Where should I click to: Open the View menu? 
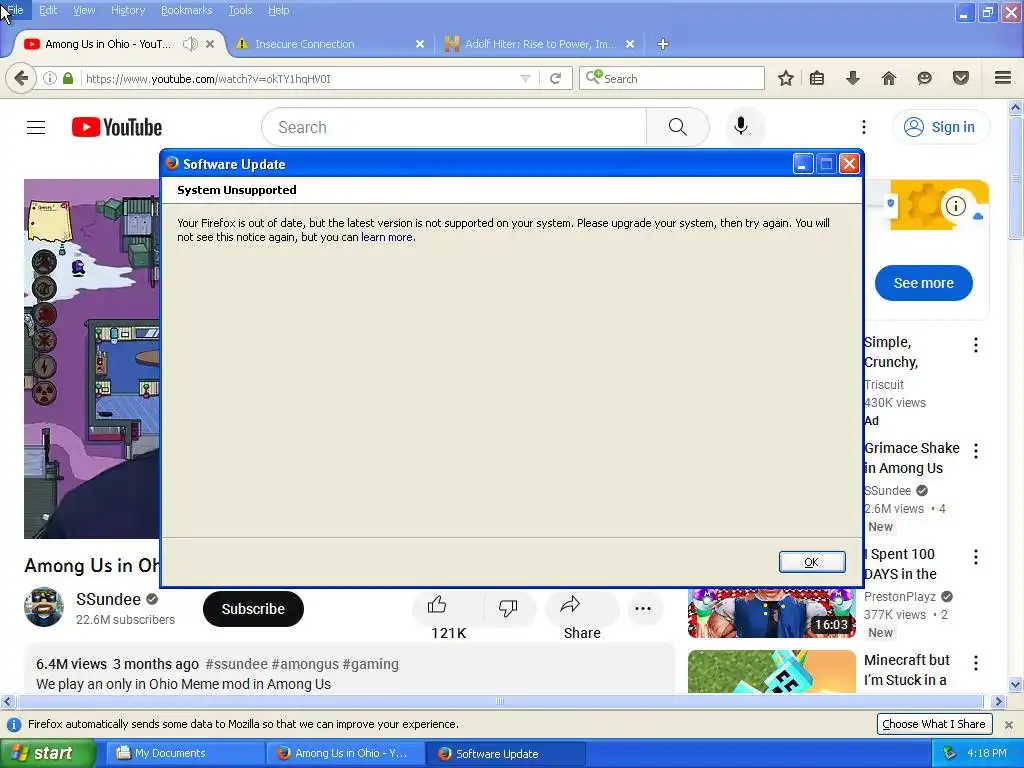(84, 10)
